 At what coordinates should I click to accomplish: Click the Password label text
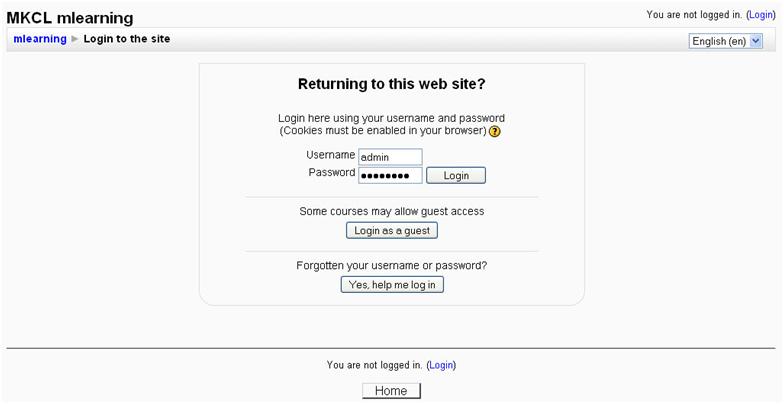click(x=331, y=173)
